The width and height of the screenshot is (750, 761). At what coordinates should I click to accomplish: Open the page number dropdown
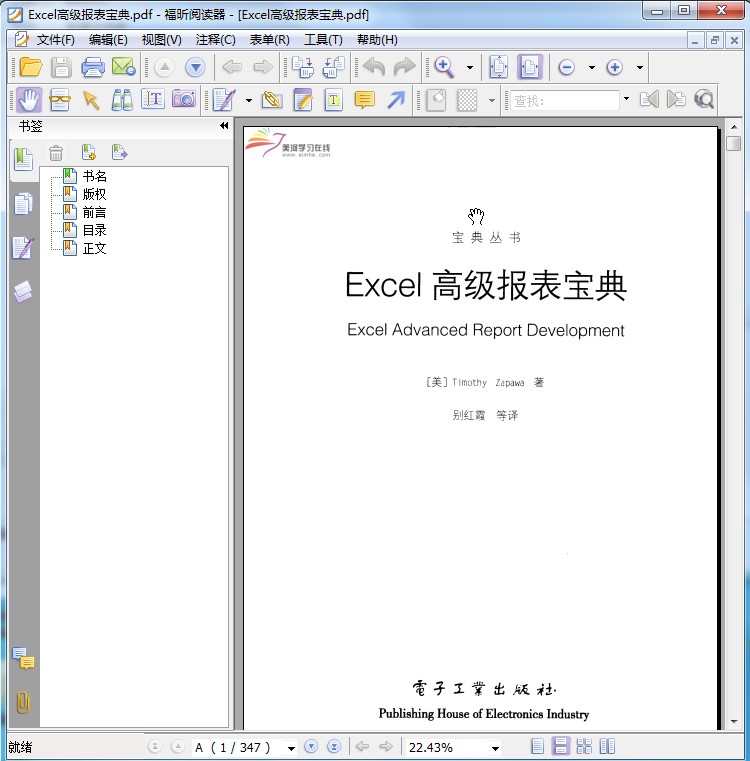[291, 748]
